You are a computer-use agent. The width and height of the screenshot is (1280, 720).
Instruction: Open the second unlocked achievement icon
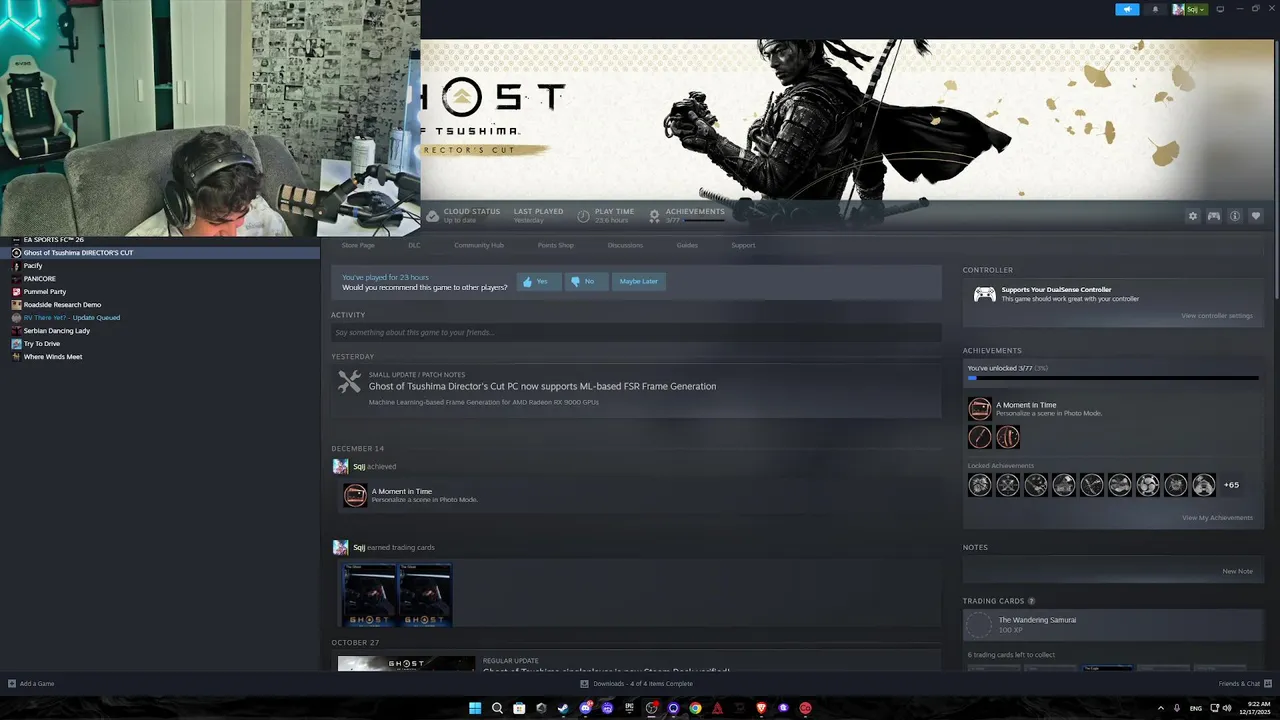pyautogui.click(x=980, y=437)
